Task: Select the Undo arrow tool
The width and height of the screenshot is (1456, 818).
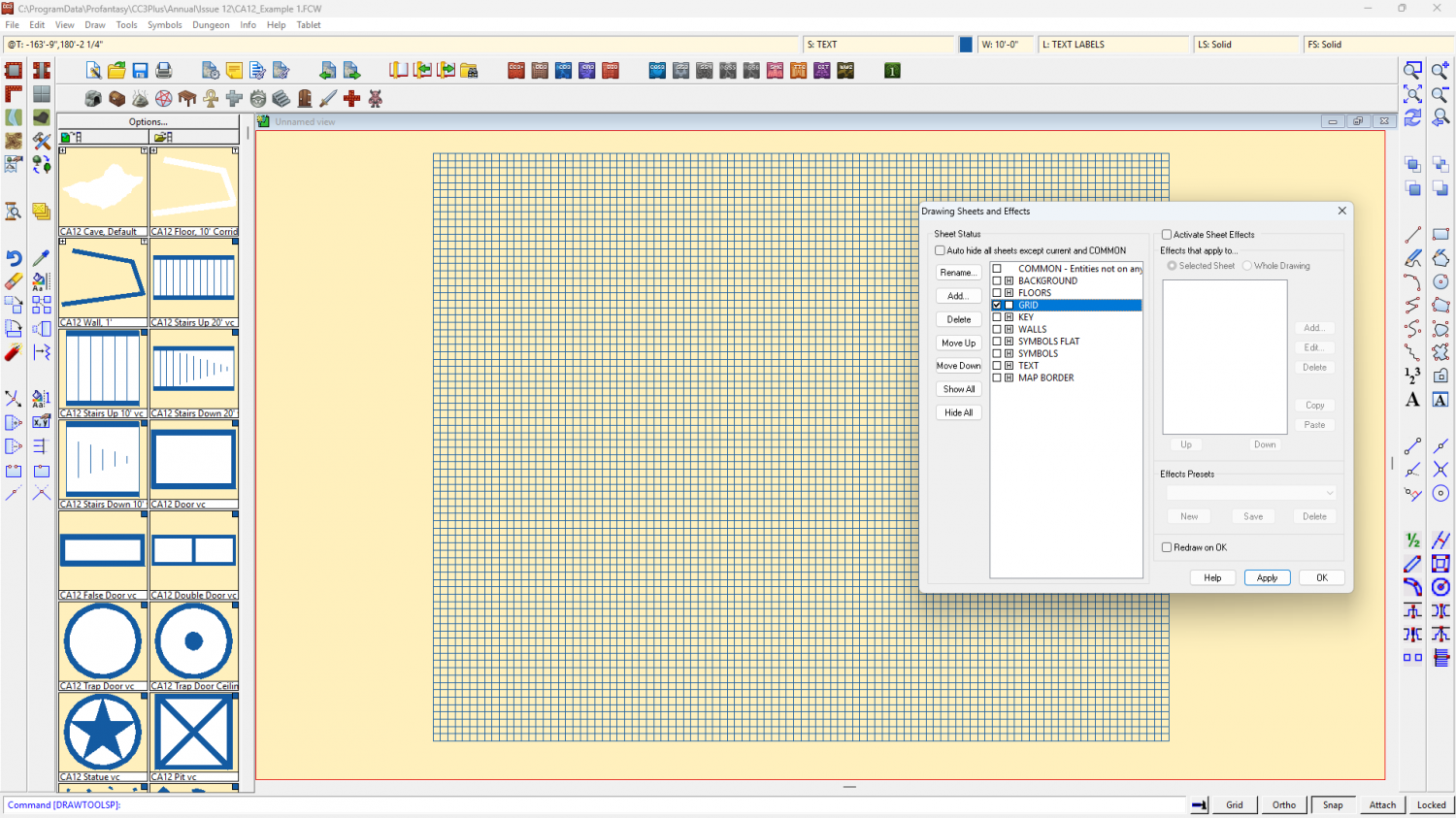Action: tap(14, 258)
